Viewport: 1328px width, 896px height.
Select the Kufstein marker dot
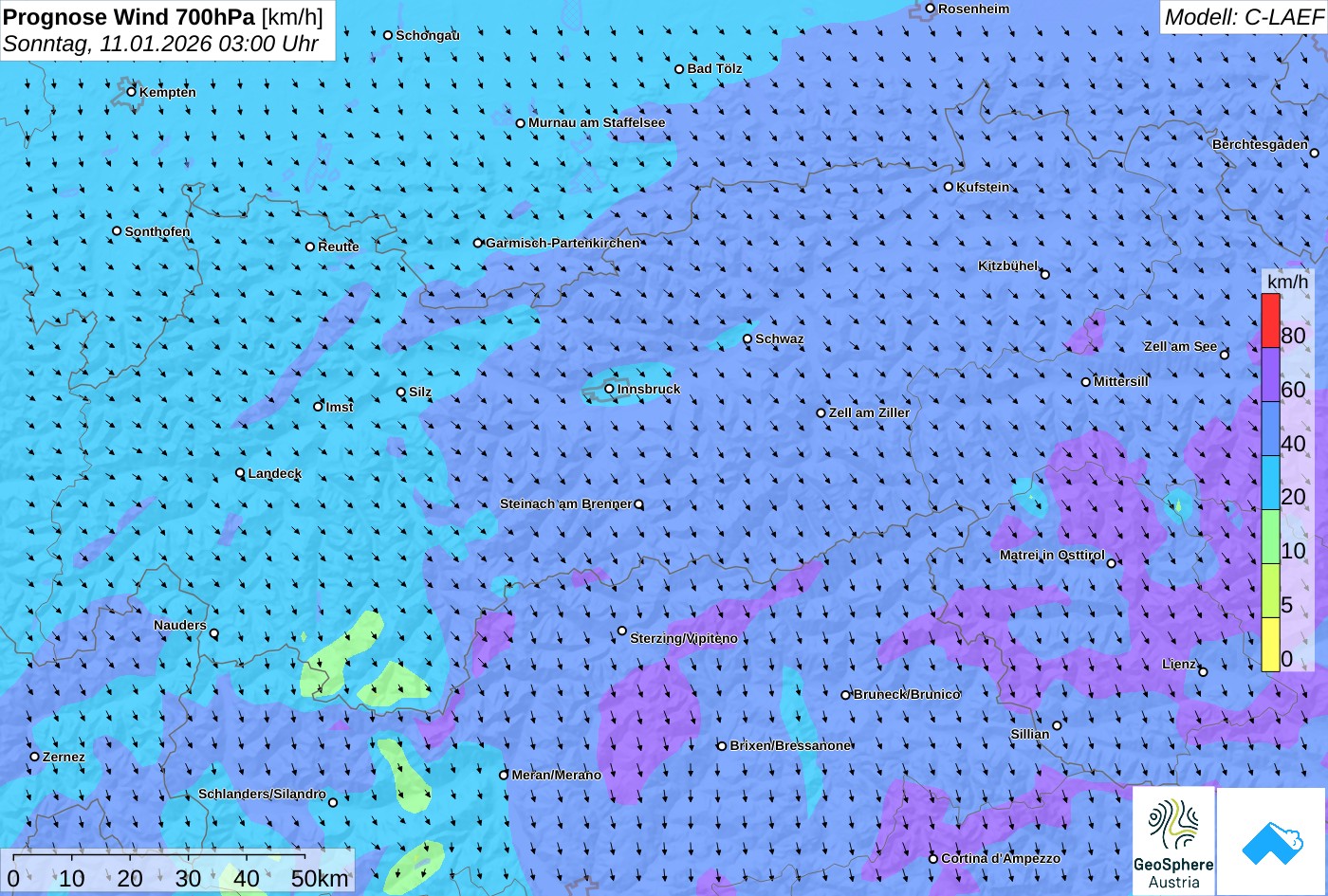click(x=949, y=187)
